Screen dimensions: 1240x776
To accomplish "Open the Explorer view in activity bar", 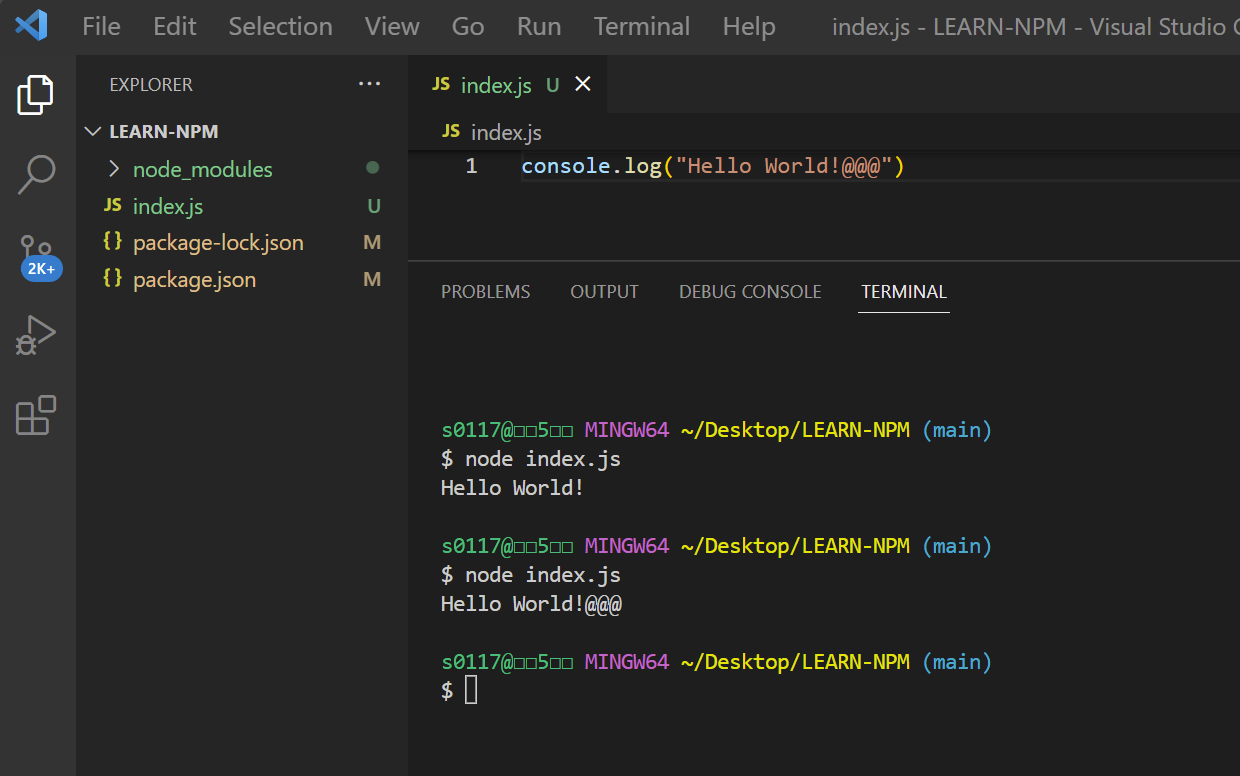I will [x=36, y=95].
